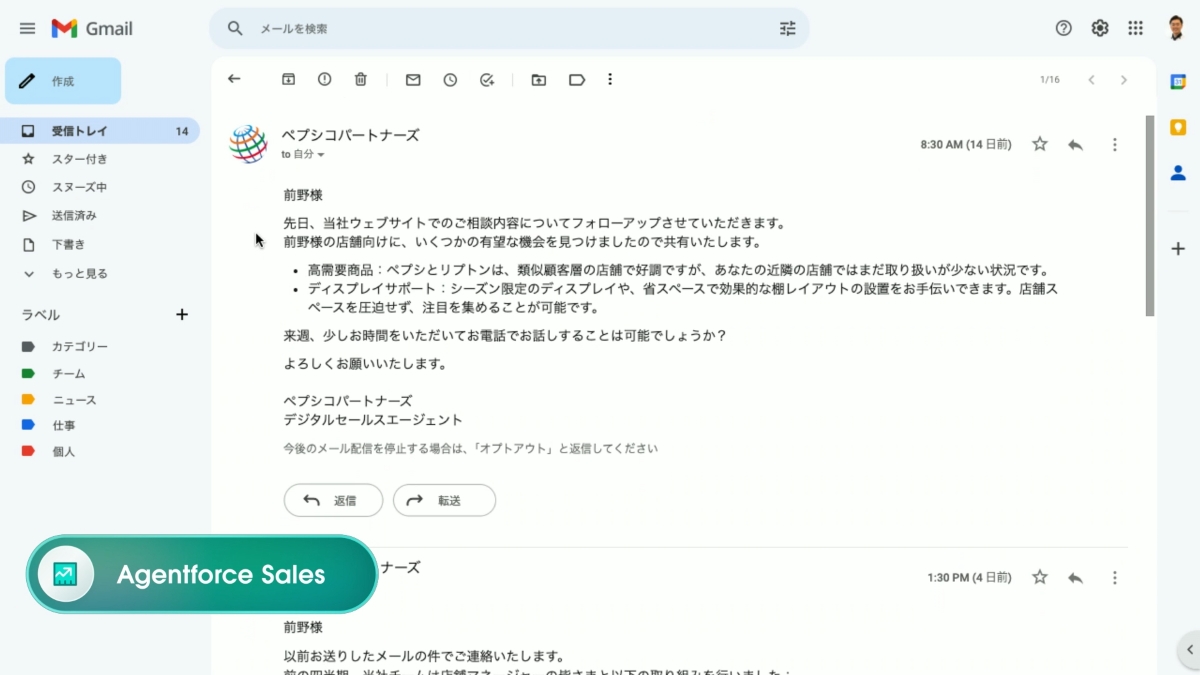Select the 個人 label

tap(63, 451)
